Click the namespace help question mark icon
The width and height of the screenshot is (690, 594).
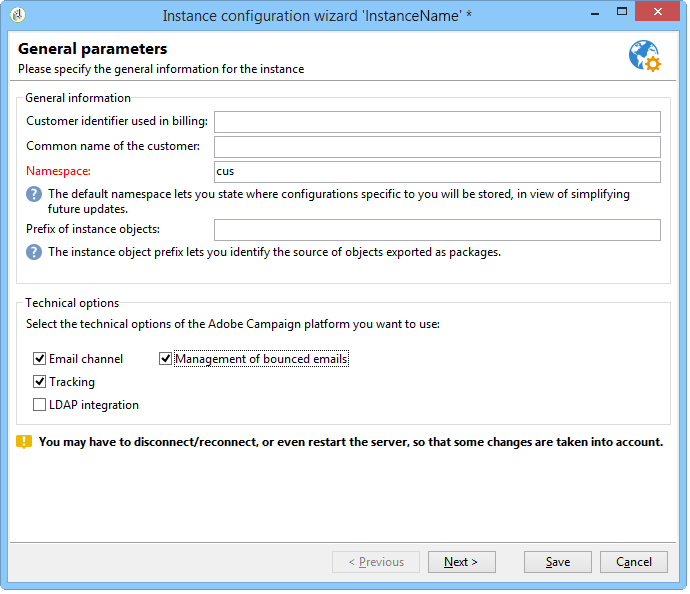tap(34, 194)
